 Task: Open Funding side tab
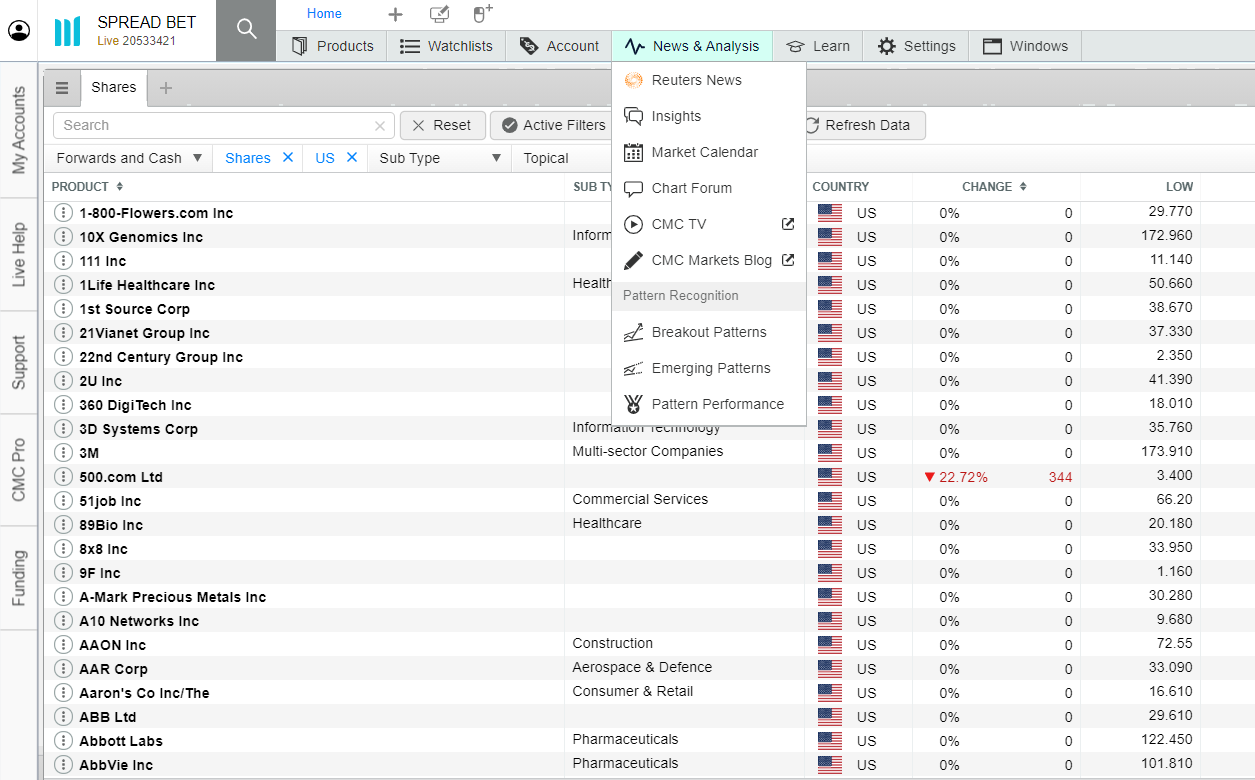pyautogui.click(x=19, y=578)
